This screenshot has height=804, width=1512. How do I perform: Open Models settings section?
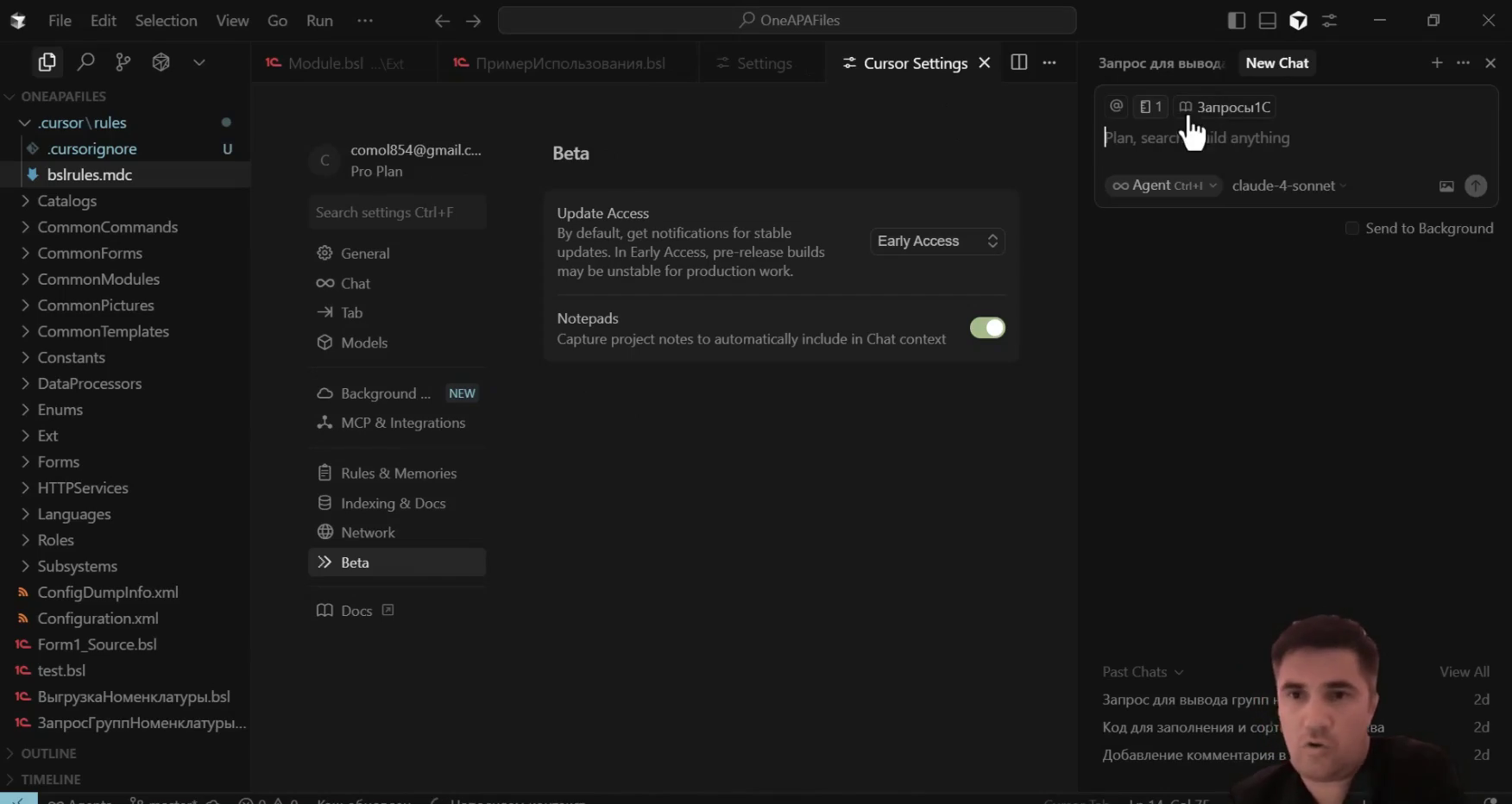click(397, 342)
